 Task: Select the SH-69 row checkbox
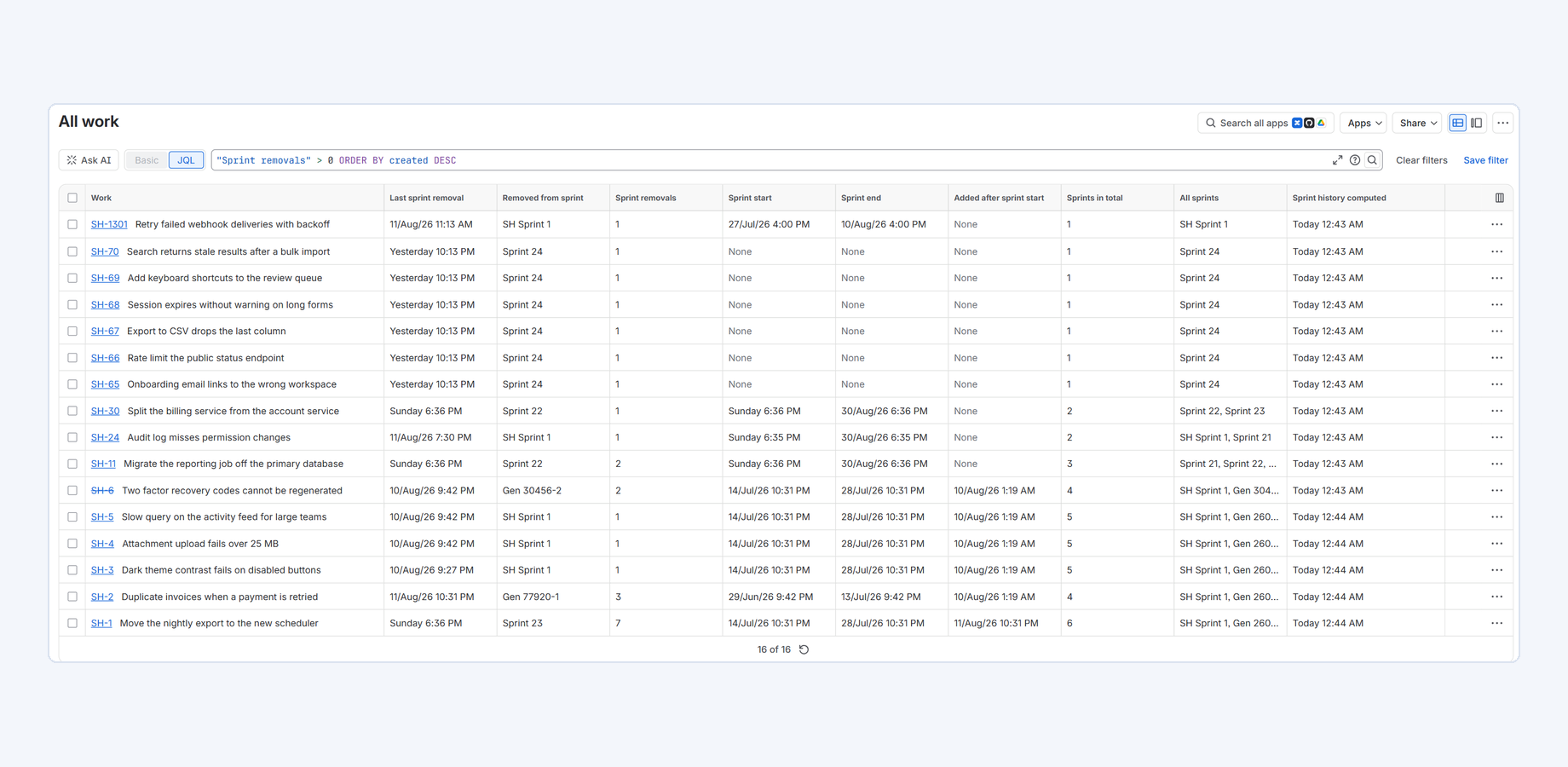72,278
